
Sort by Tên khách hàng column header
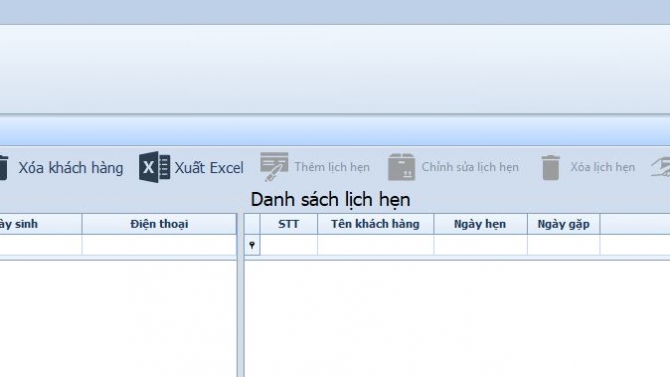(x=375, y=224)
